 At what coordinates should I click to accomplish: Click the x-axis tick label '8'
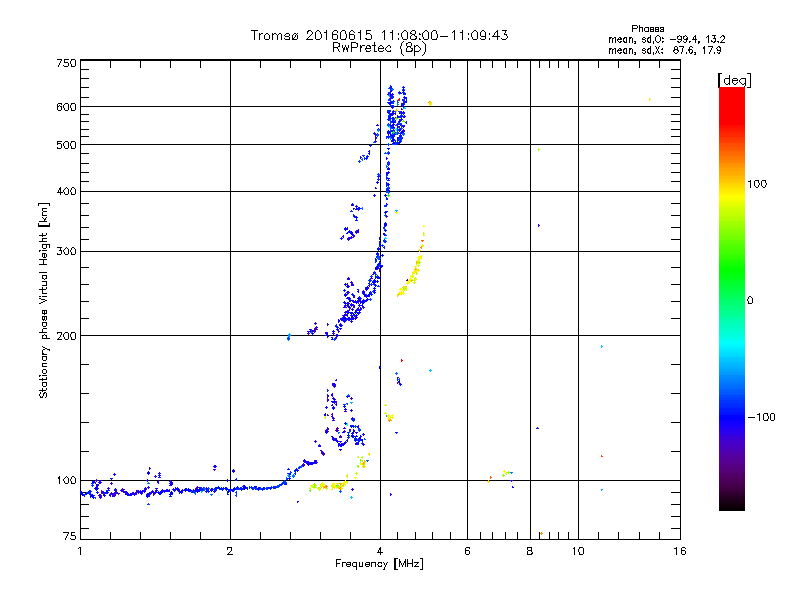(530, 551)
